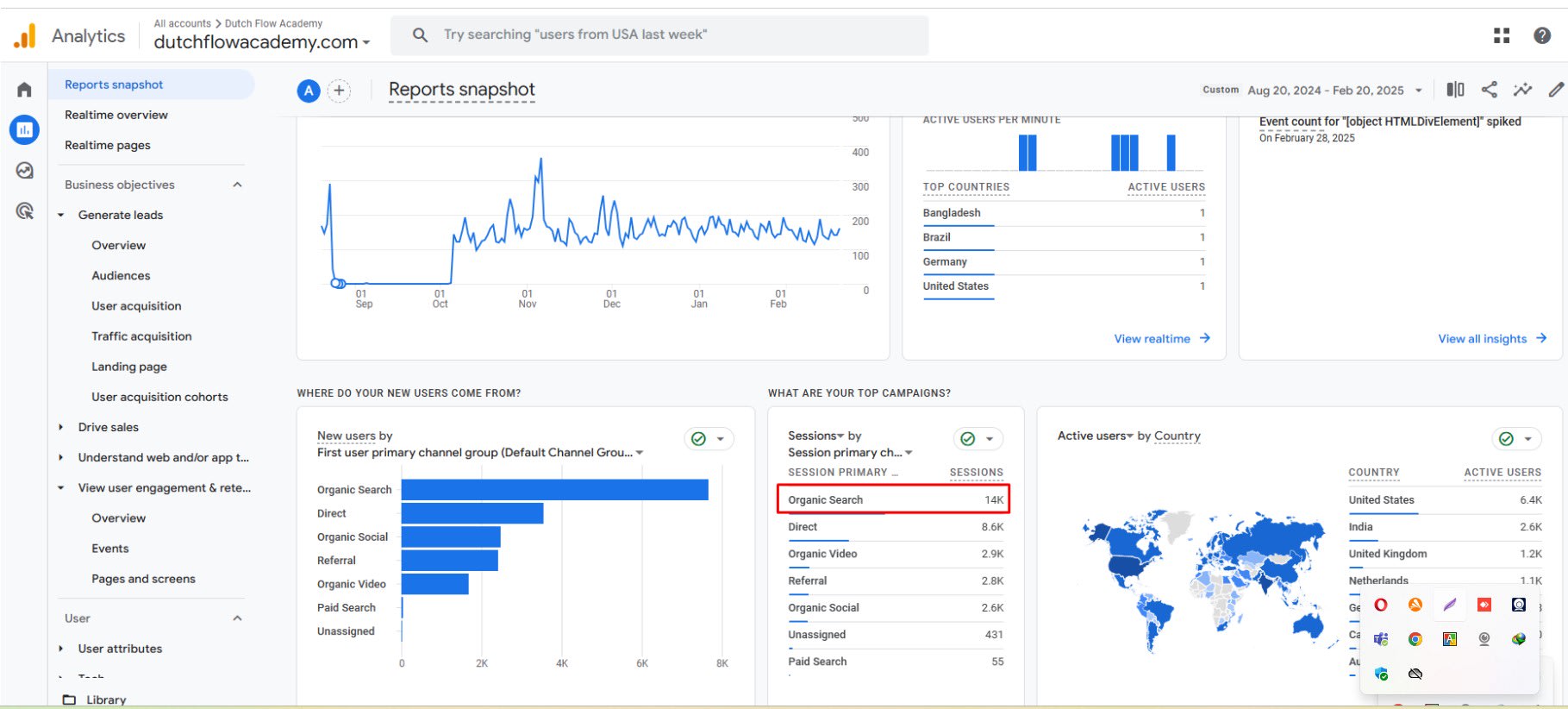Image resolution: width=1568 pixels, height=709 pixels.
Task: Open Reports snapshot in sidebar
Action: point(151,85)
